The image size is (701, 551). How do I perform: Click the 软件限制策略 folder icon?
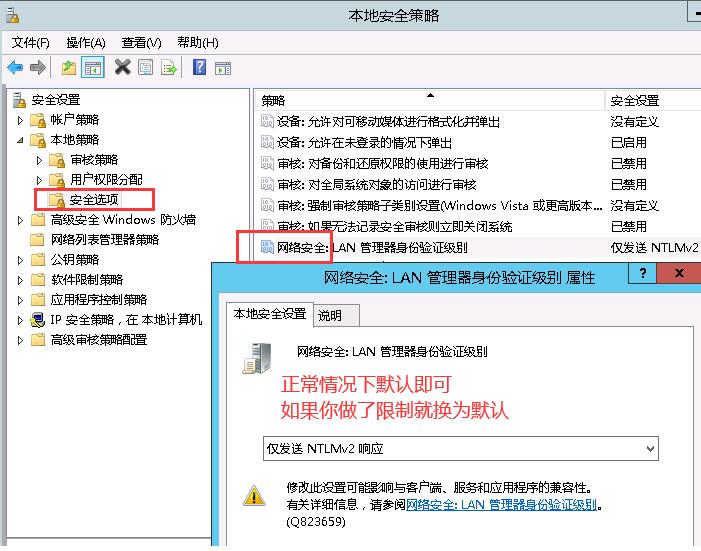[38, 280]
